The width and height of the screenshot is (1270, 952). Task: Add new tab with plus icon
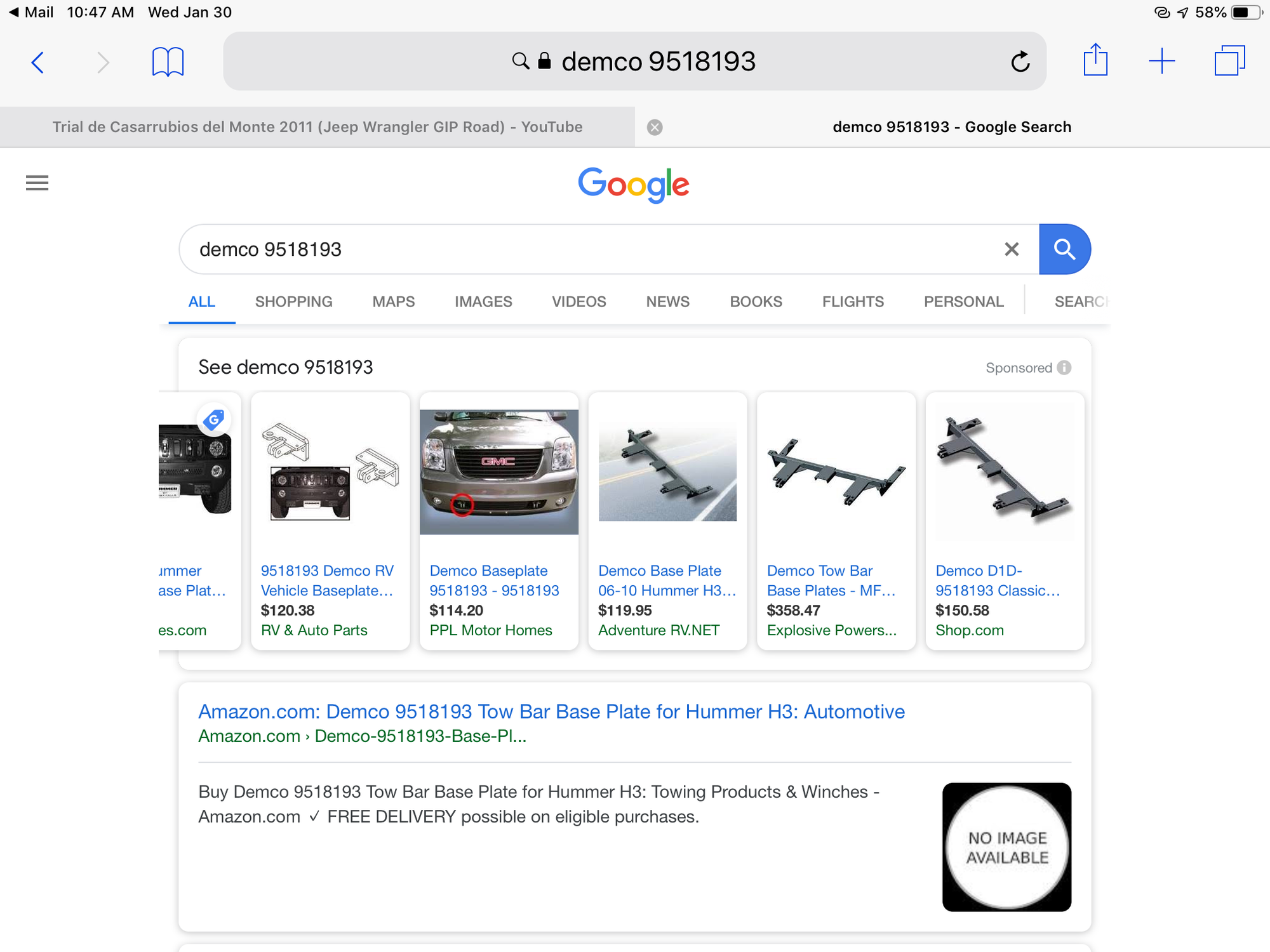click(x=1162, y=61)
